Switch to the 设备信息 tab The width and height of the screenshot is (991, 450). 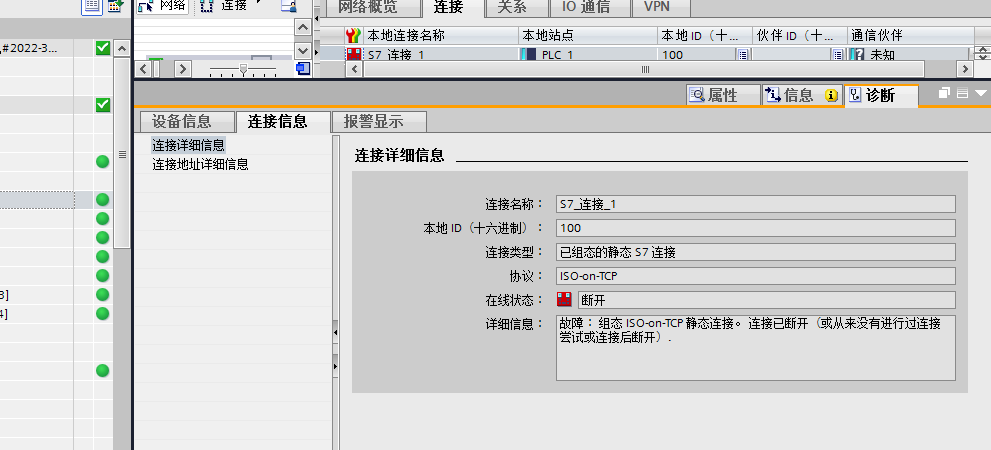point(182,122)
